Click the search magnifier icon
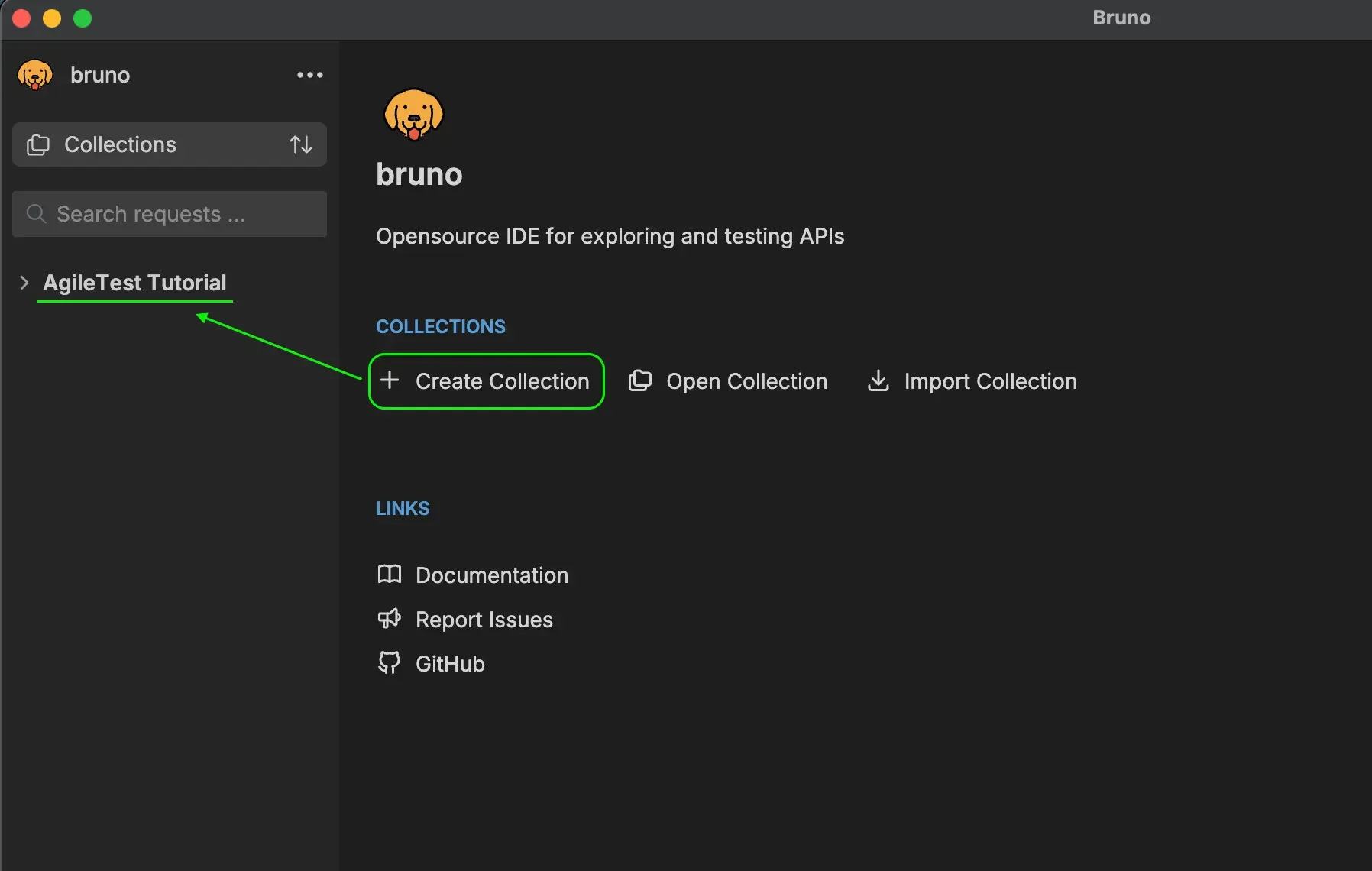 click(x=36, y=214)
